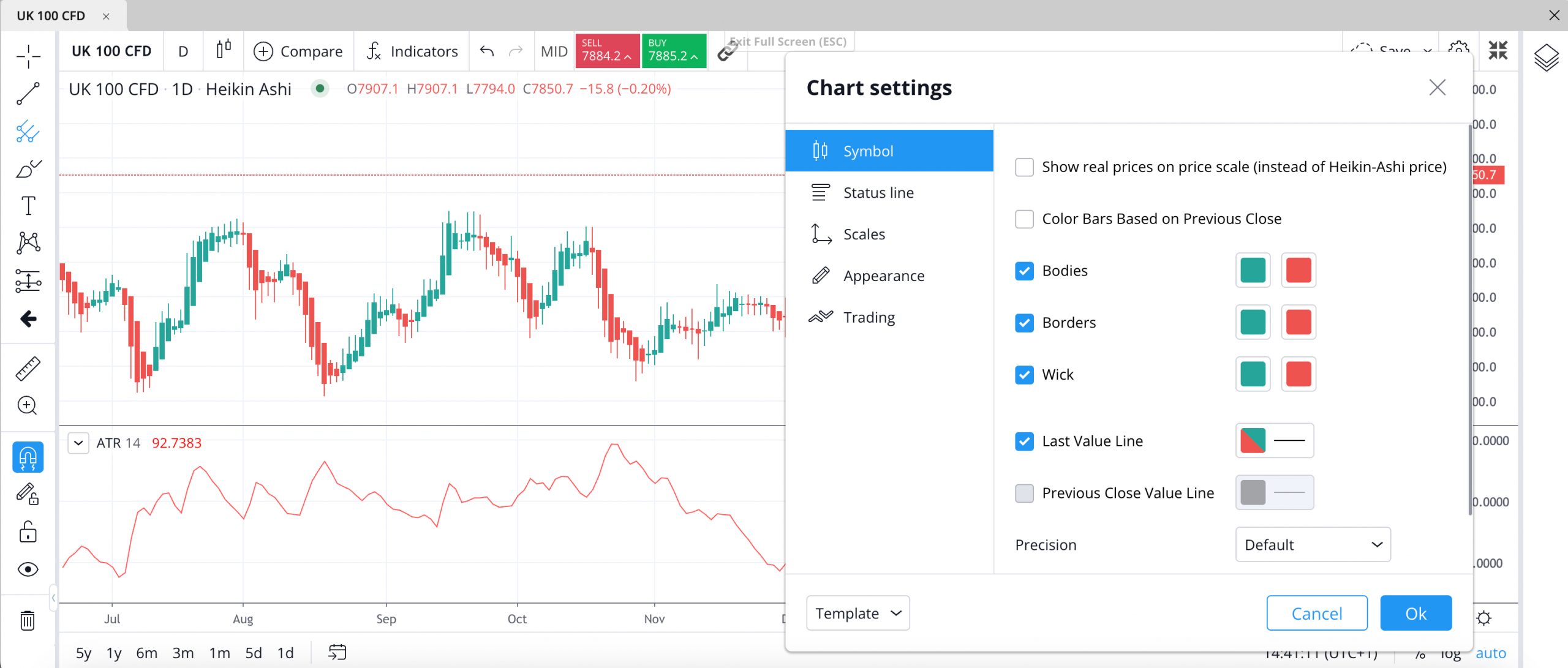The image size is (1568, 668).
Task: Uncheck the Wick checkbox
Action: point(1024,375)
